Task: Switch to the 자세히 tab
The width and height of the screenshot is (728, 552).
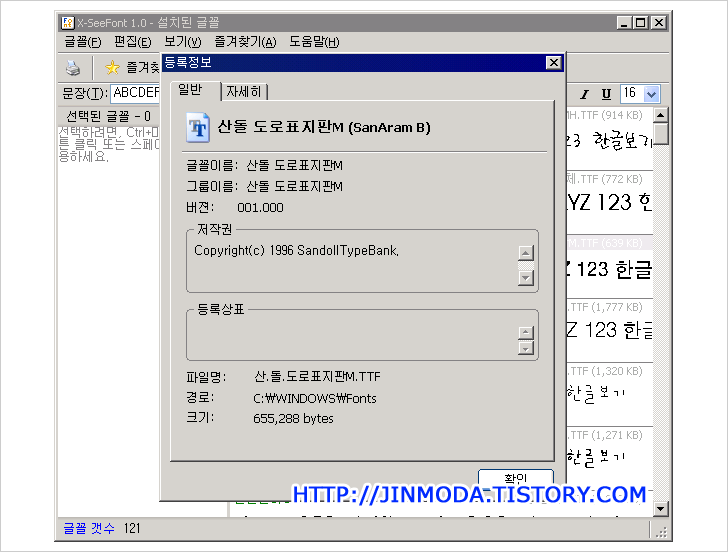Action: pos(245,91)
